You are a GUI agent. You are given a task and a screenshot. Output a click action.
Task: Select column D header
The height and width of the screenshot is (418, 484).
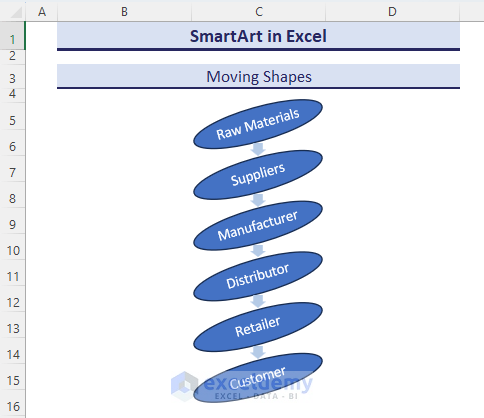[x=392, y=12]
